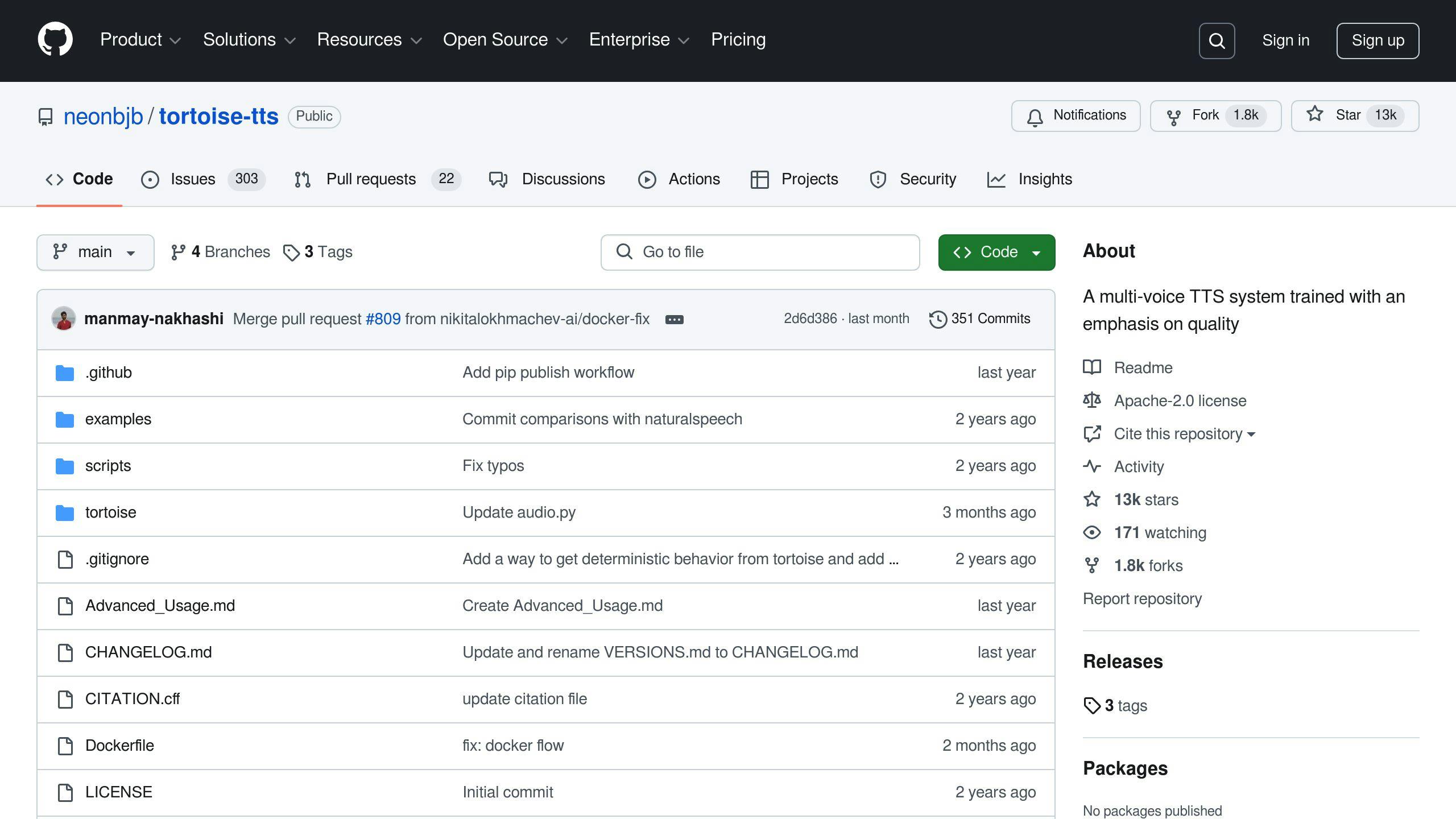Open the Packages heading link
The width and height of the screenshot is (1456, 819).
1125,768
